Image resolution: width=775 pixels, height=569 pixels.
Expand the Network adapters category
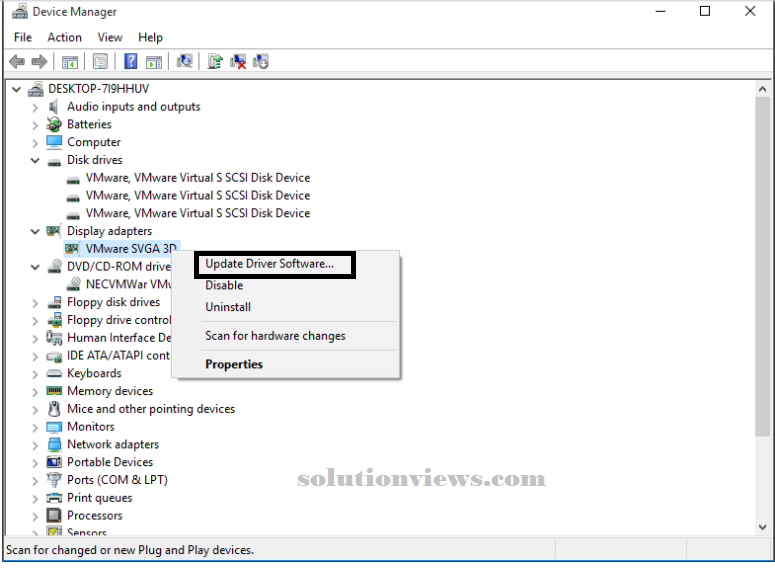35,445
